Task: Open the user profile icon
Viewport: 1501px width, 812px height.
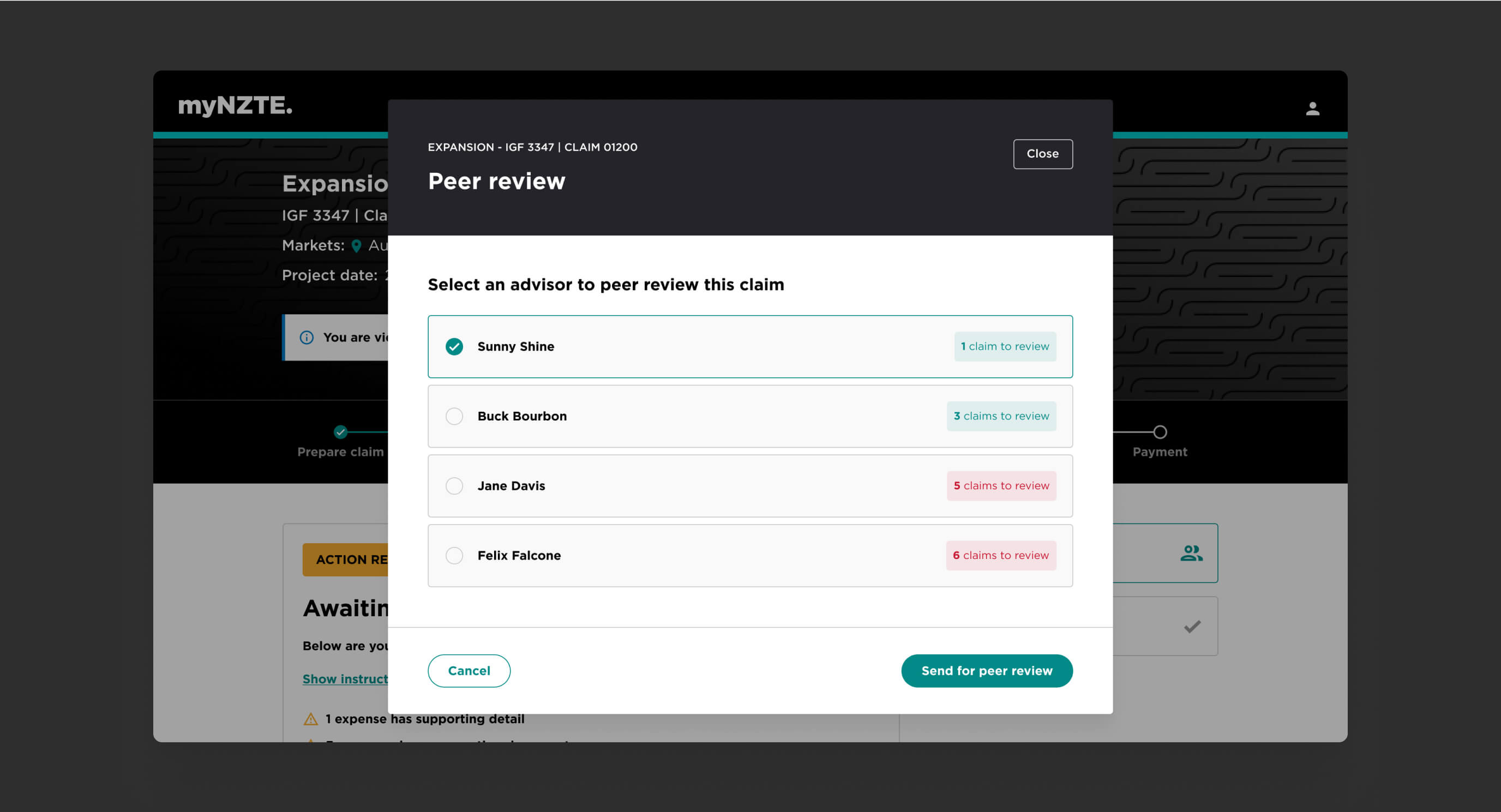Action: pyautogui.click(x=1312, y=109)
